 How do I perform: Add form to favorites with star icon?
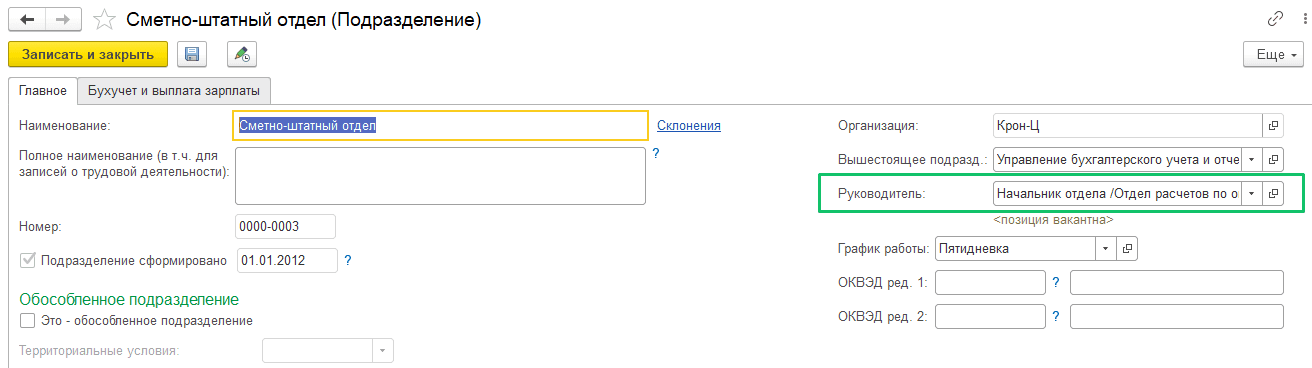[104, 19]
